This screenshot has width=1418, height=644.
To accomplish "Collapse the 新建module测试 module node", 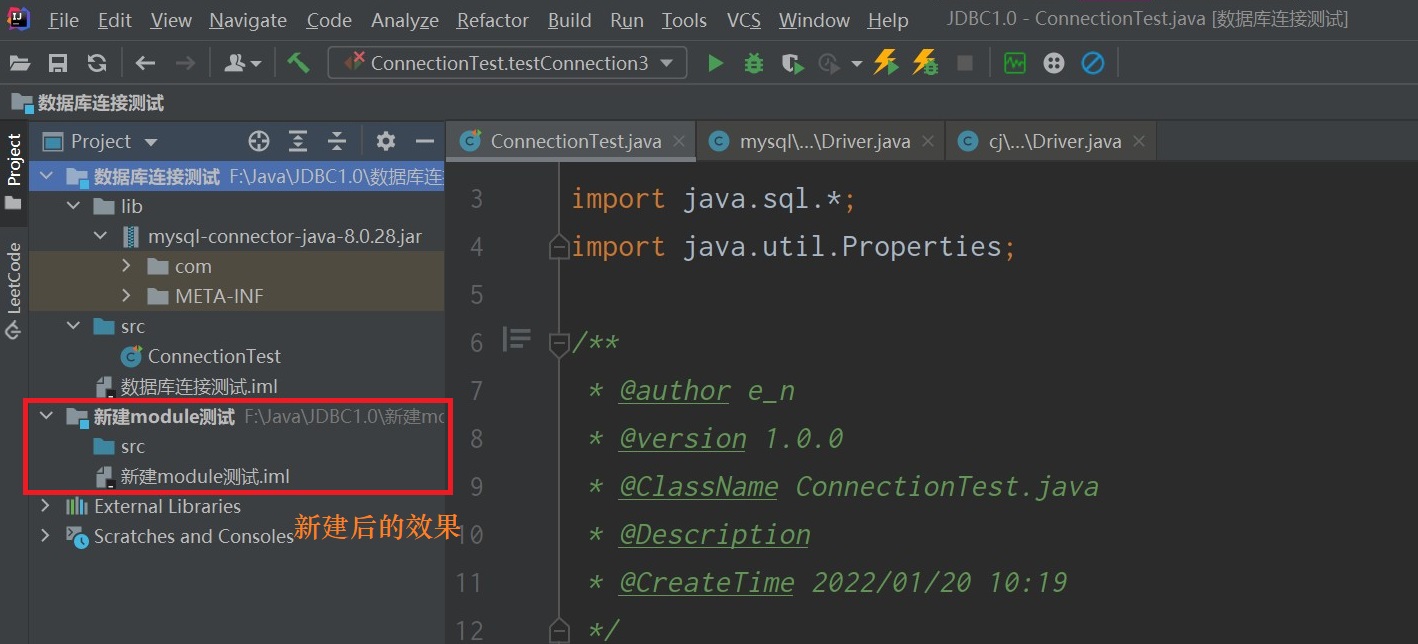I will [x=45, y=416].
